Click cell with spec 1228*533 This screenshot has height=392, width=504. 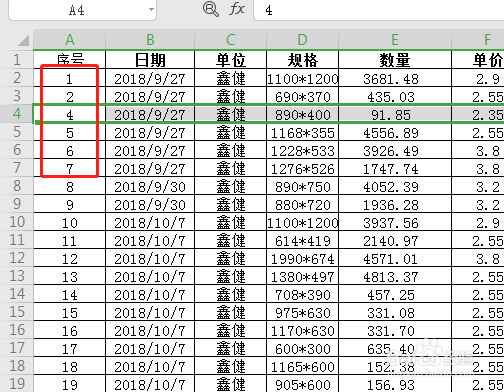pyautogui.click(x=302, y=150)
